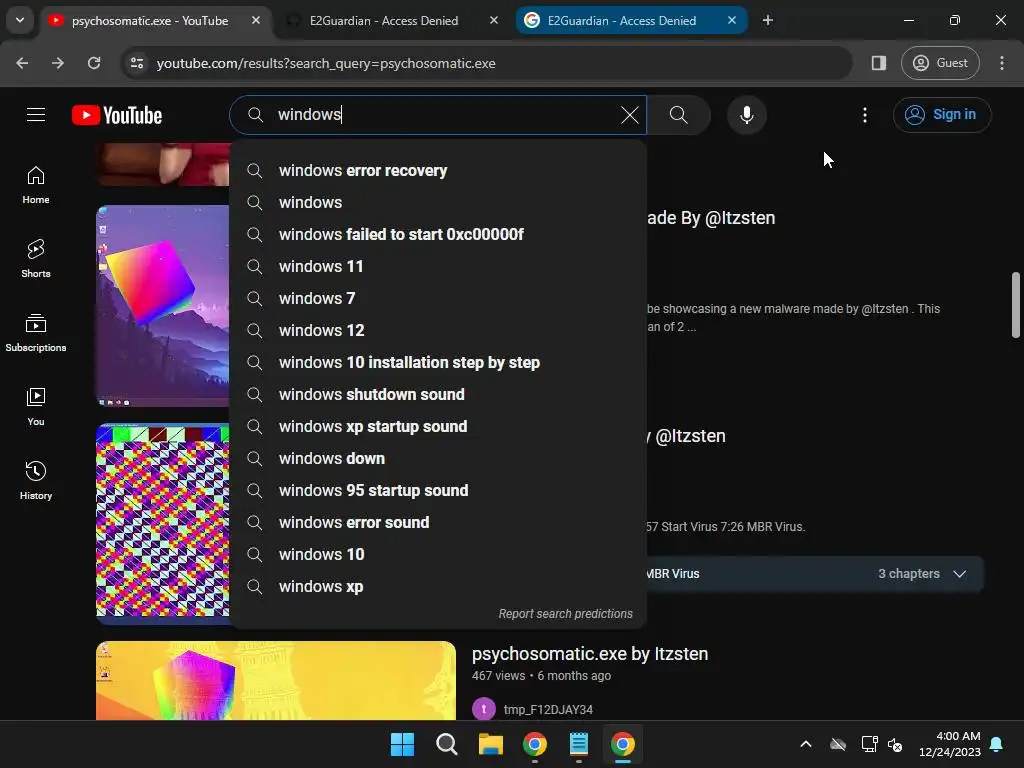This screenshot has width=1024, height=768.
Task: Reload the current page
Action: point(94,63)
